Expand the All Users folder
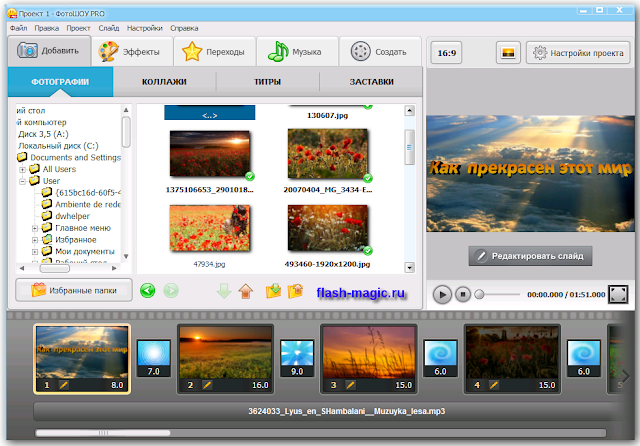640x446 pixels. pos(23,169)
